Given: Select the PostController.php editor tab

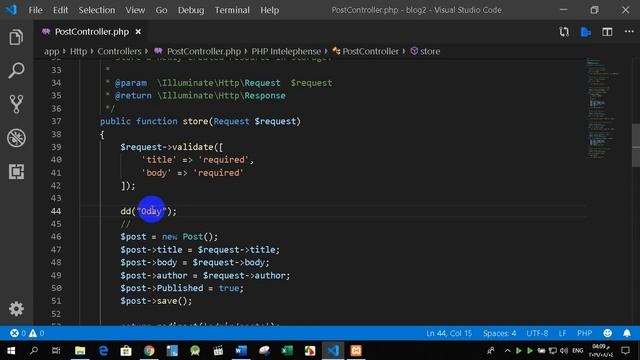Looking at the screenshot, I should [91, 32].
